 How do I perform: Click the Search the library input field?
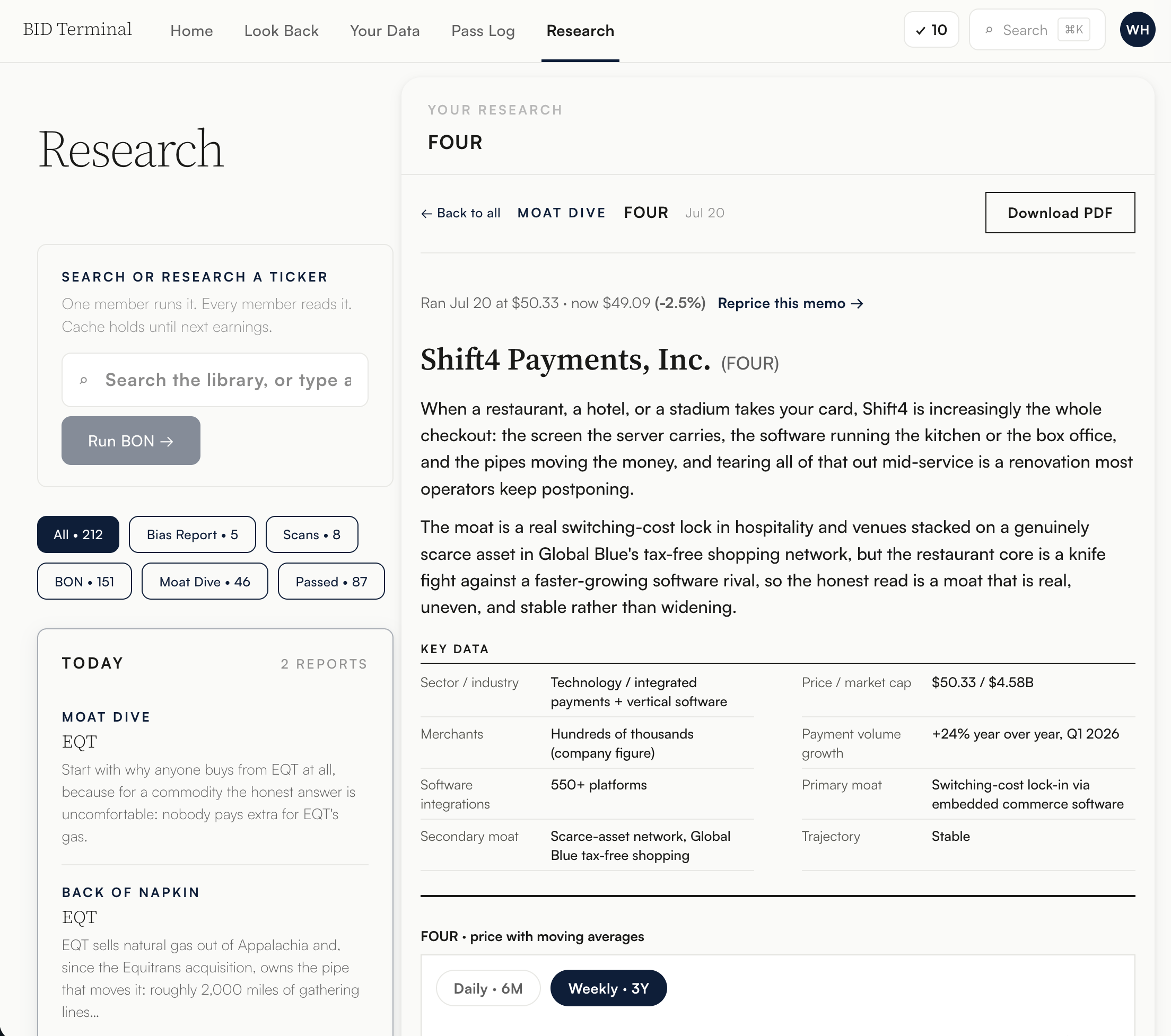215,380
